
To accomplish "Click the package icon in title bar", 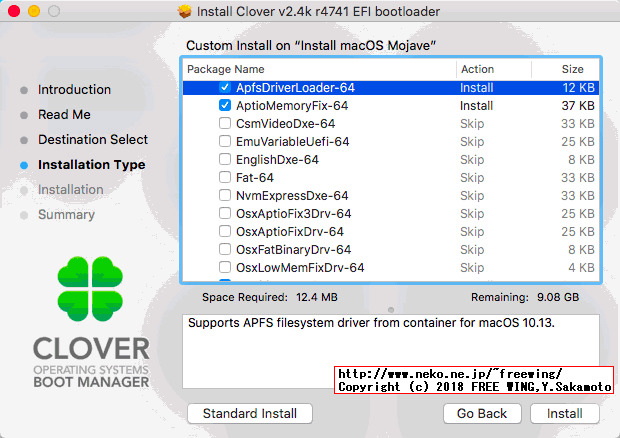I will (x=184, y=11).
